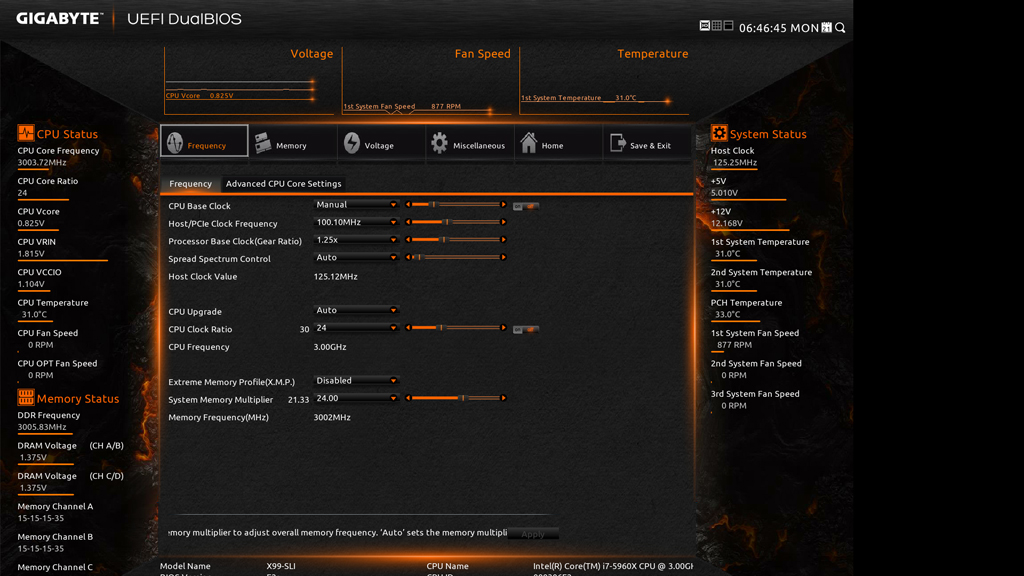This screenshot has width=1024, height=576.
Task: Click the Save & Exit door icon
Action: pyautogui.click(x=618, y=143)
